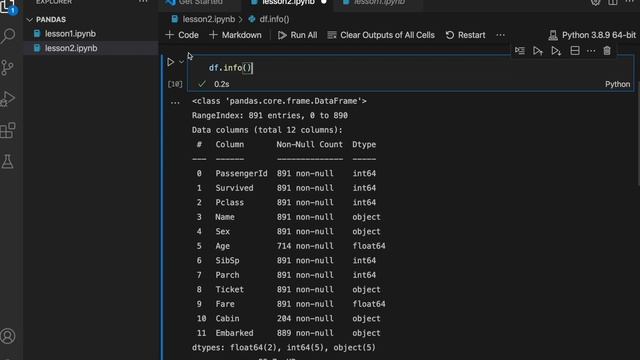Split cell icon in cell toolbar

pyautogui.click(x=575, y=51)
